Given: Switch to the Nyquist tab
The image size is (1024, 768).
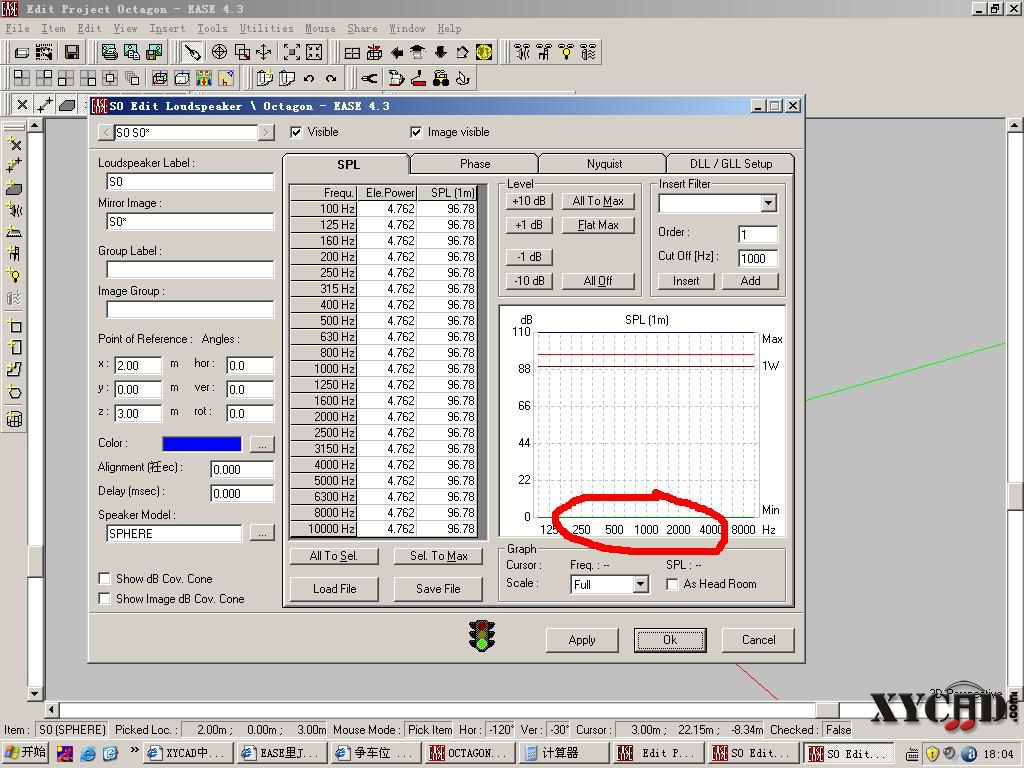Looking at the screenshot, I should (x=604, y=164).
